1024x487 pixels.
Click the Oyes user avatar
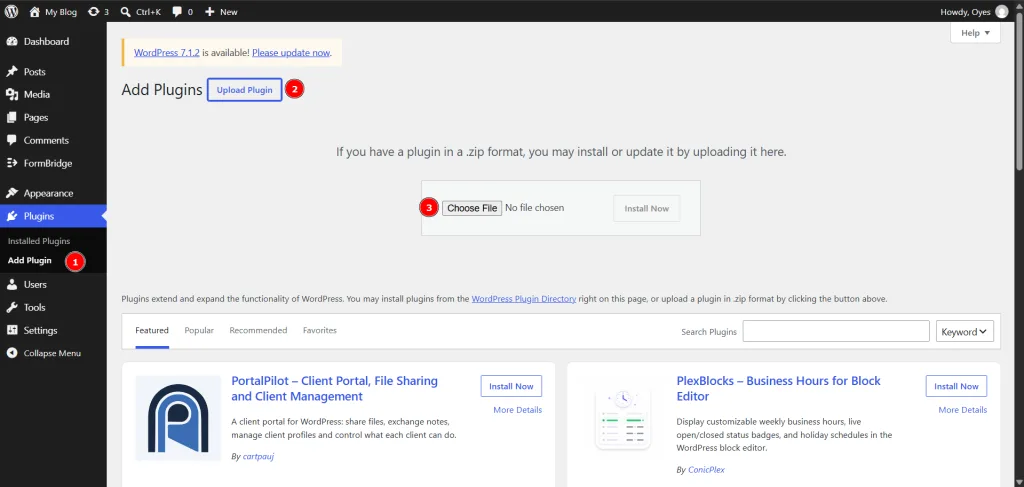(1002, 12)
